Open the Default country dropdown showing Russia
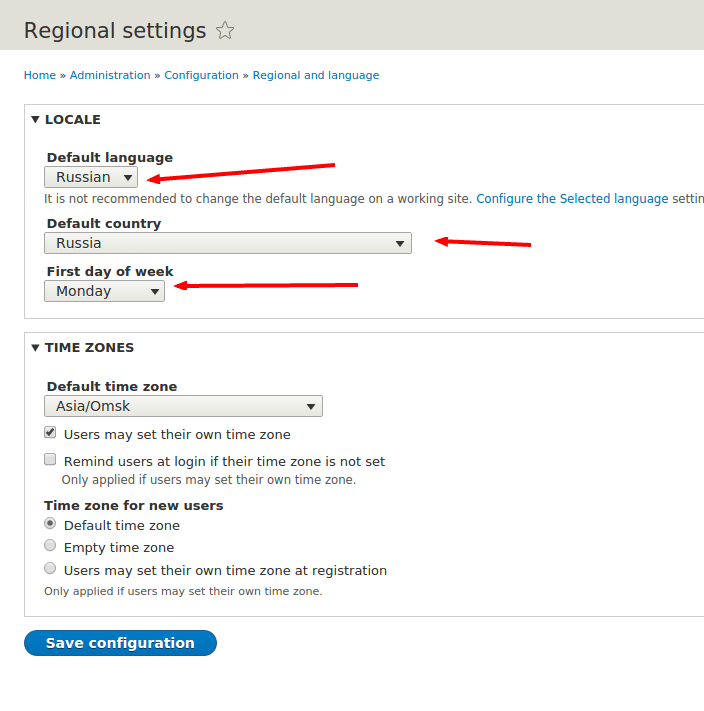The image size is (704, 711). 228,243
